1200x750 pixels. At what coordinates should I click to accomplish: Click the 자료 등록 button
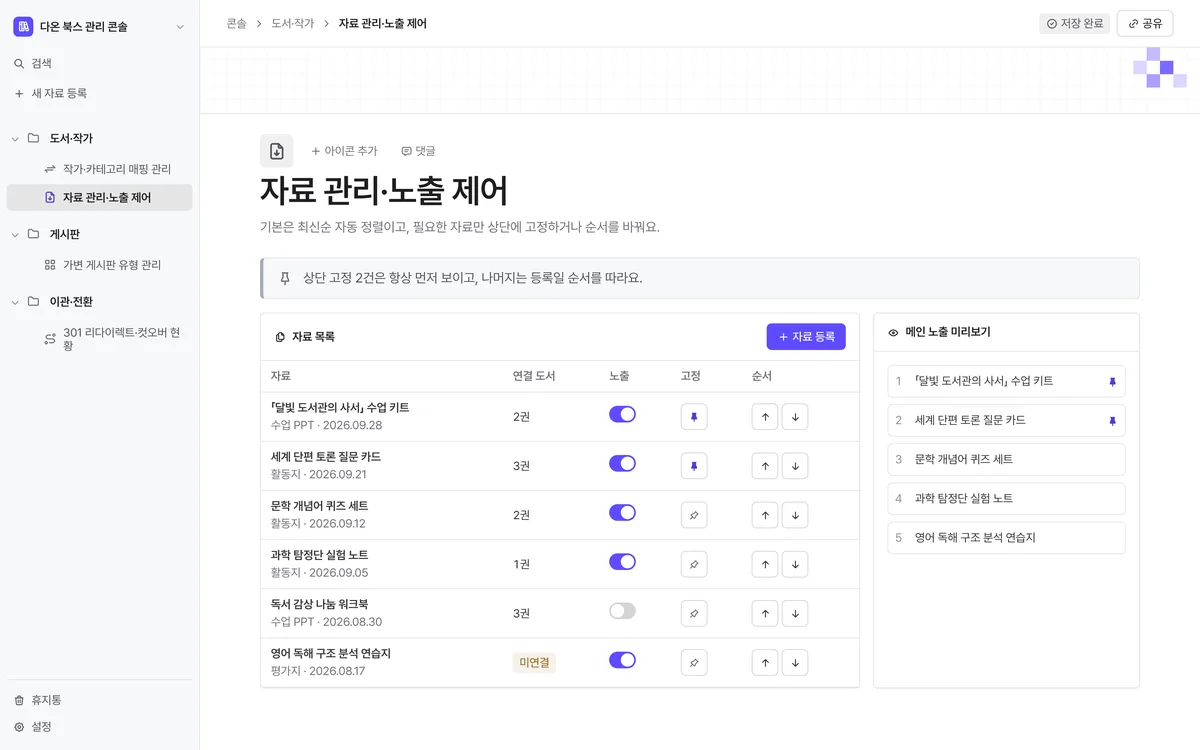806,337
